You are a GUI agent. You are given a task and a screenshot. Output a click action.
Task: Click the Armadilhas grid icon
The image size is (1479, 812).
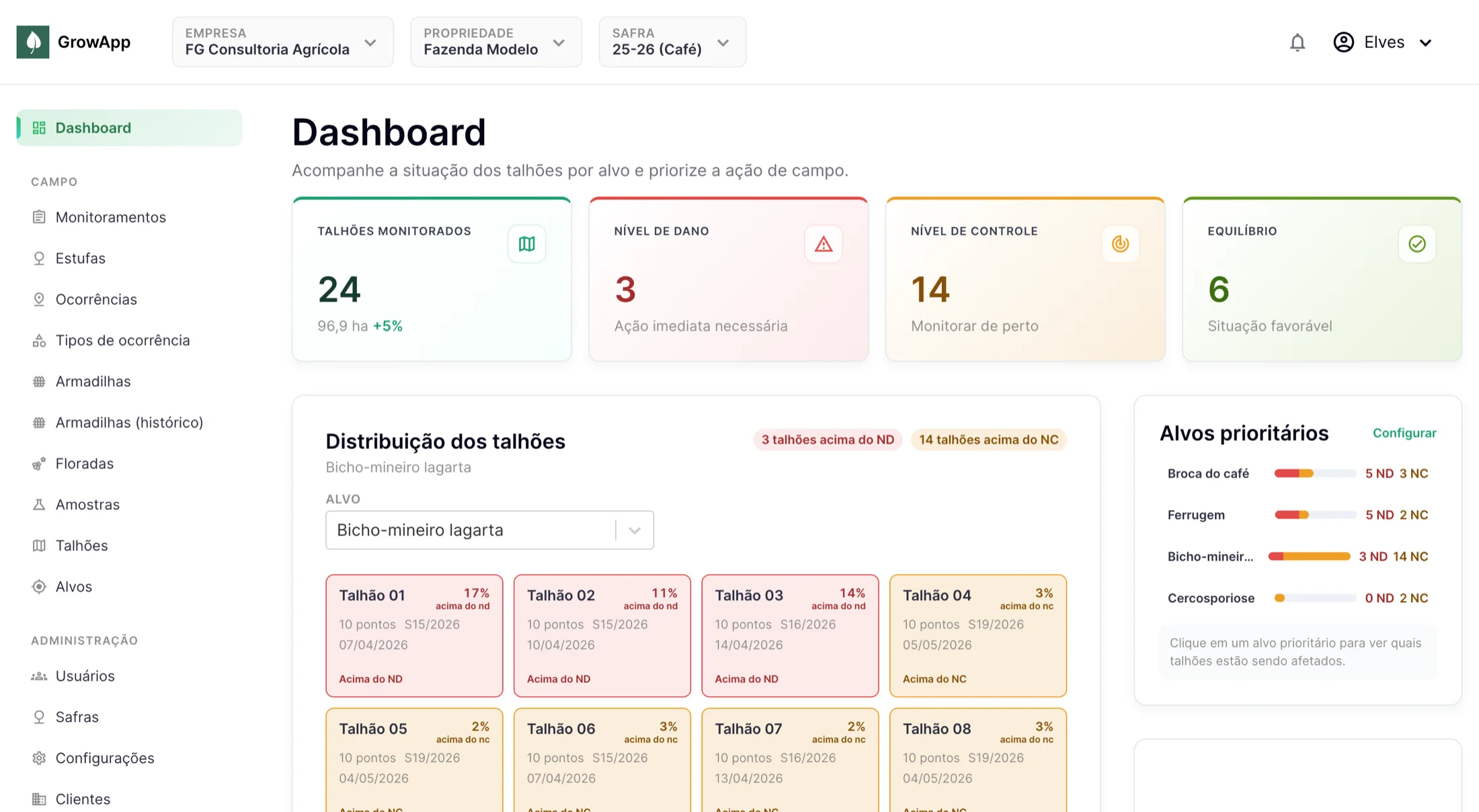(39, 381)
